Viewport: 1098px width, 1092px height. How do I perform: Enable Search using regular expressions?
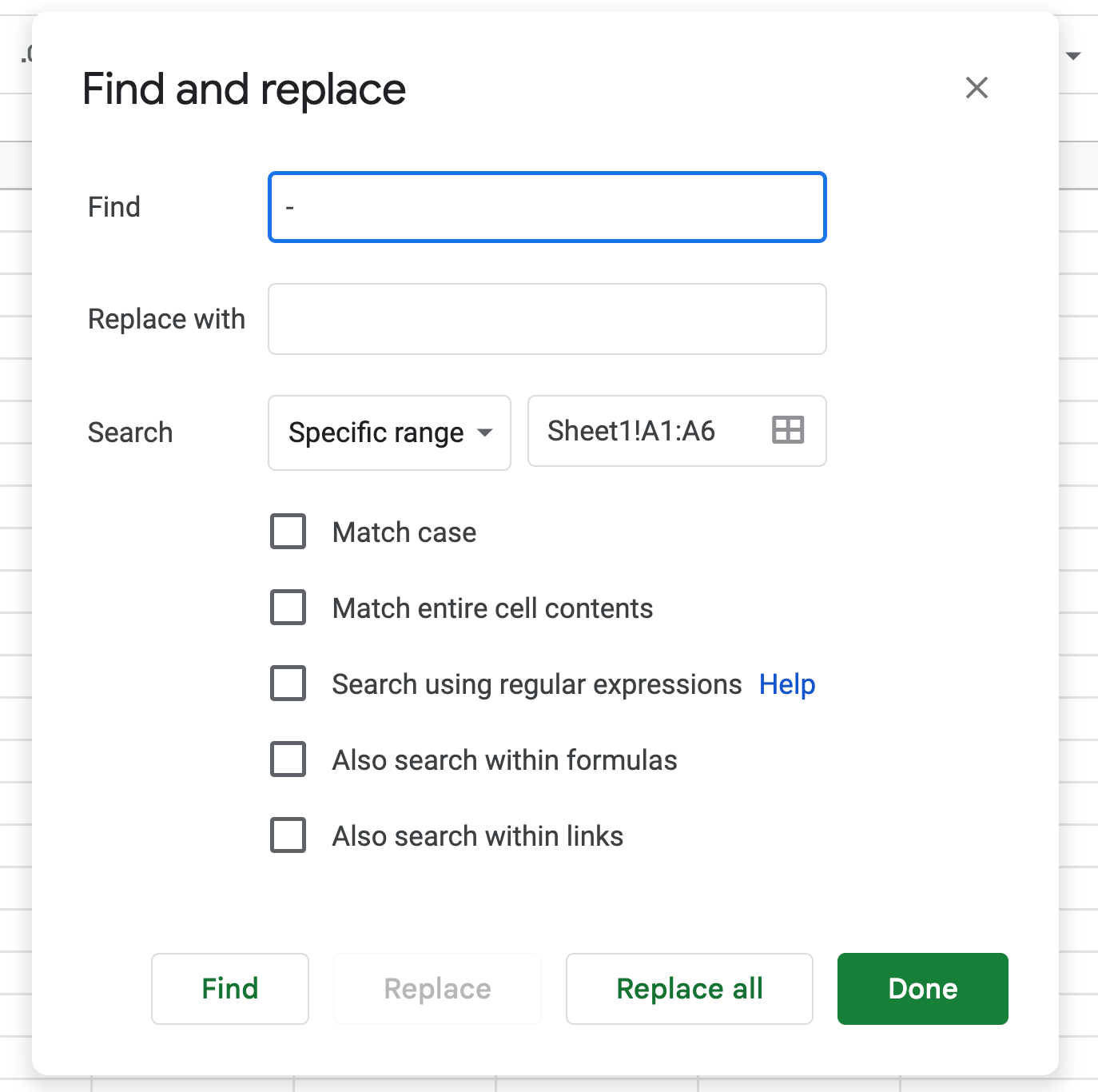coord(288,683)
